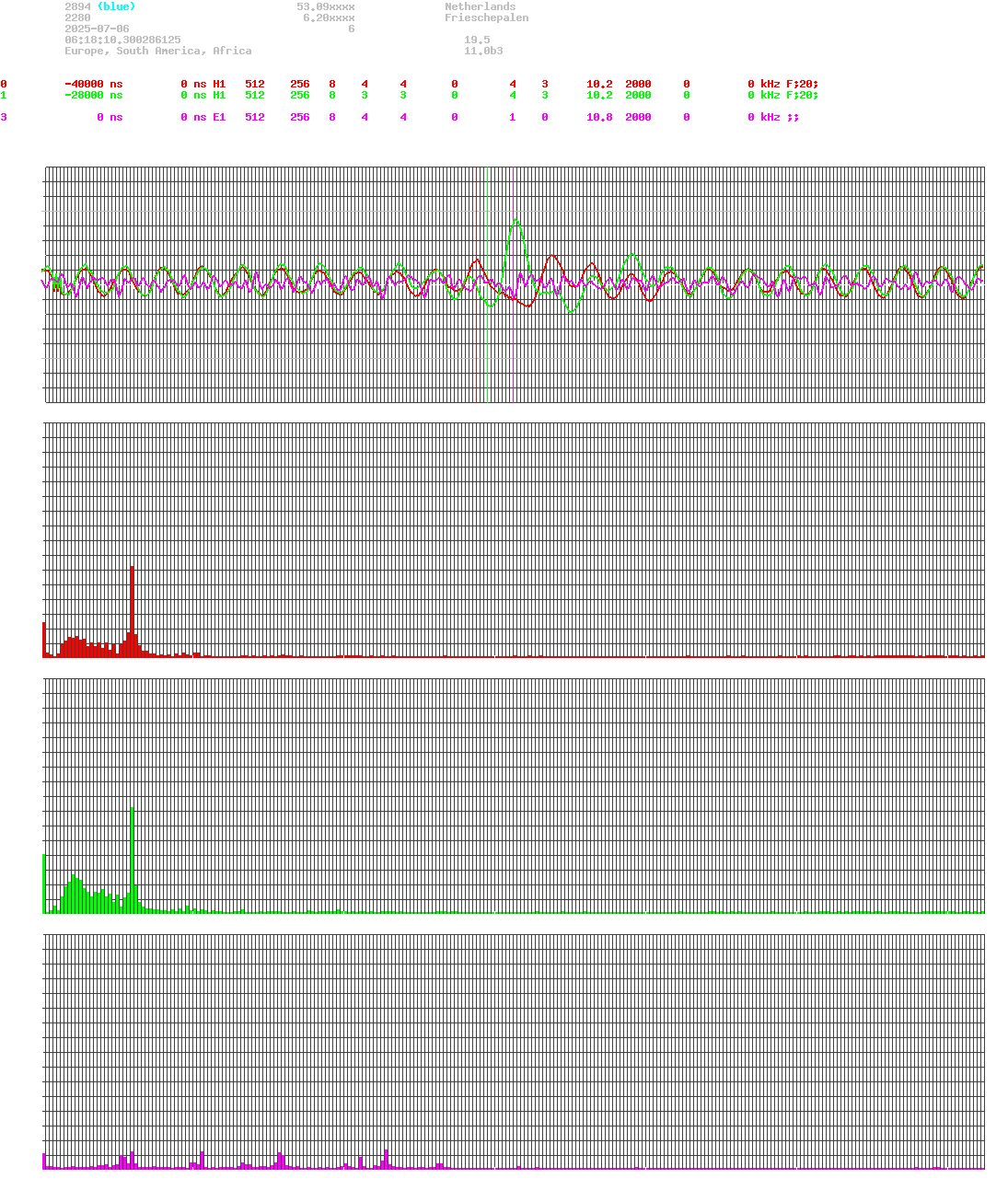This screenshot has width=1008, height=1190.
Task: Click the red '0 ns H1' label
Action: point(203,84)
